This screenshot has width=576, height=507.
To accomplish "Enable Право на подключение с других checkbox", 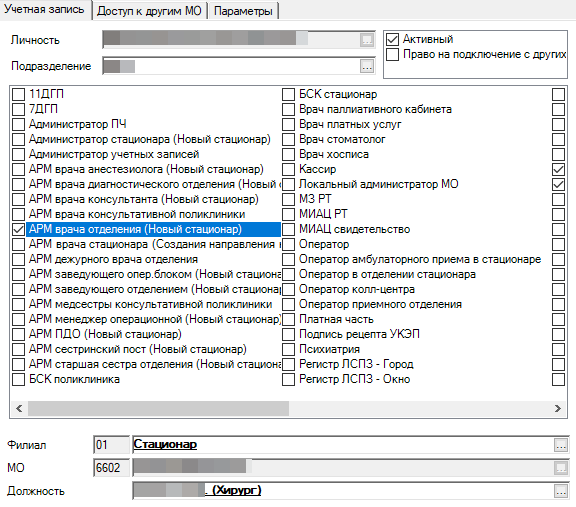I will 392,54.
